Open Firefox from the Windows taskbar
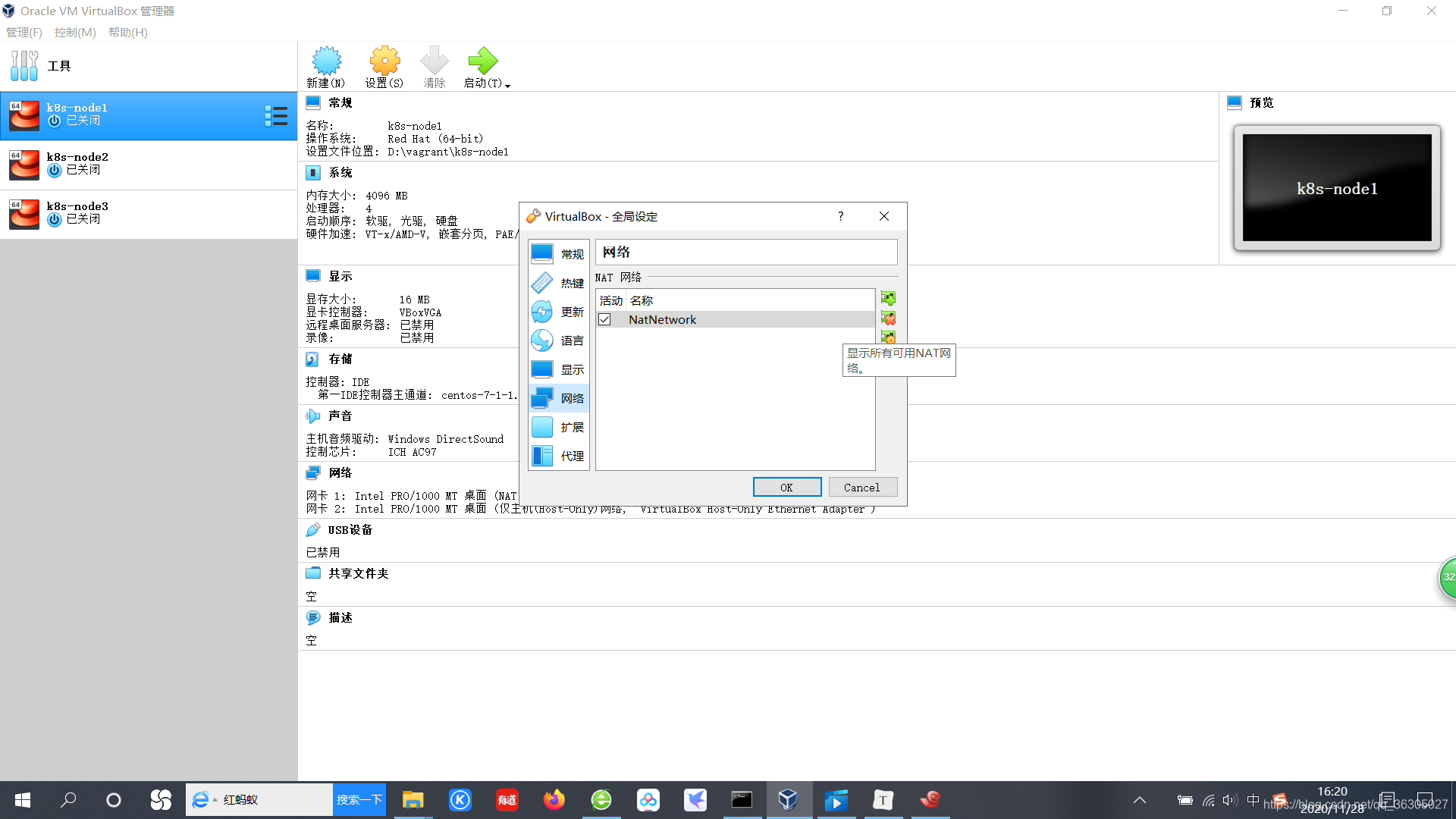 (554, 800)
